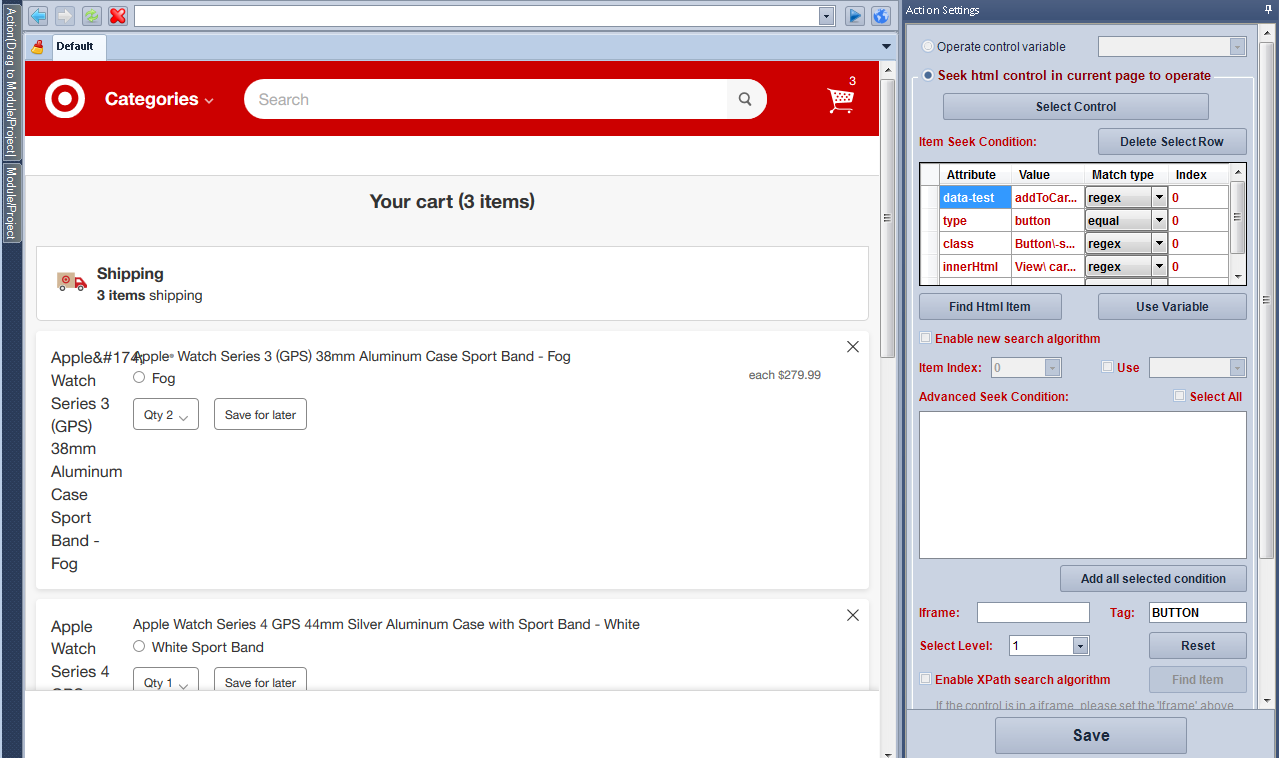
Task: Open the Qty 2 quantity dropdown
Action: pos(166,415)
